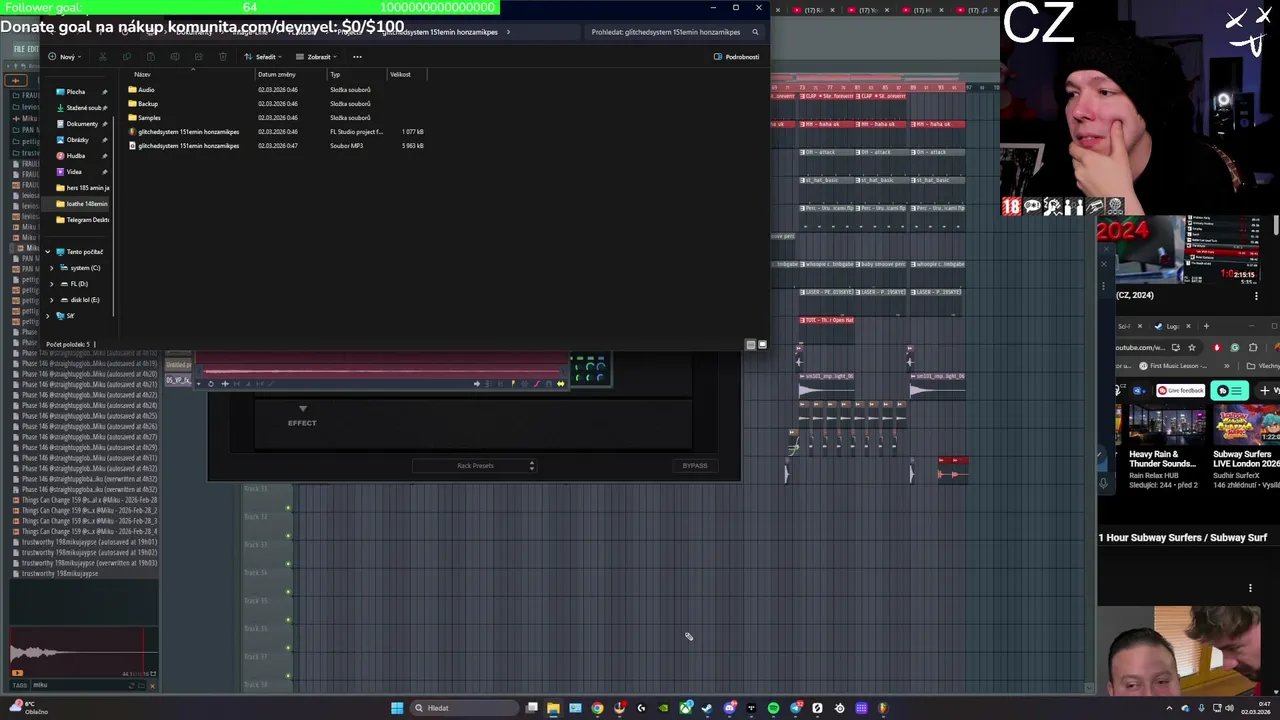Open the Rack Presets dropdown

(477, 466)
